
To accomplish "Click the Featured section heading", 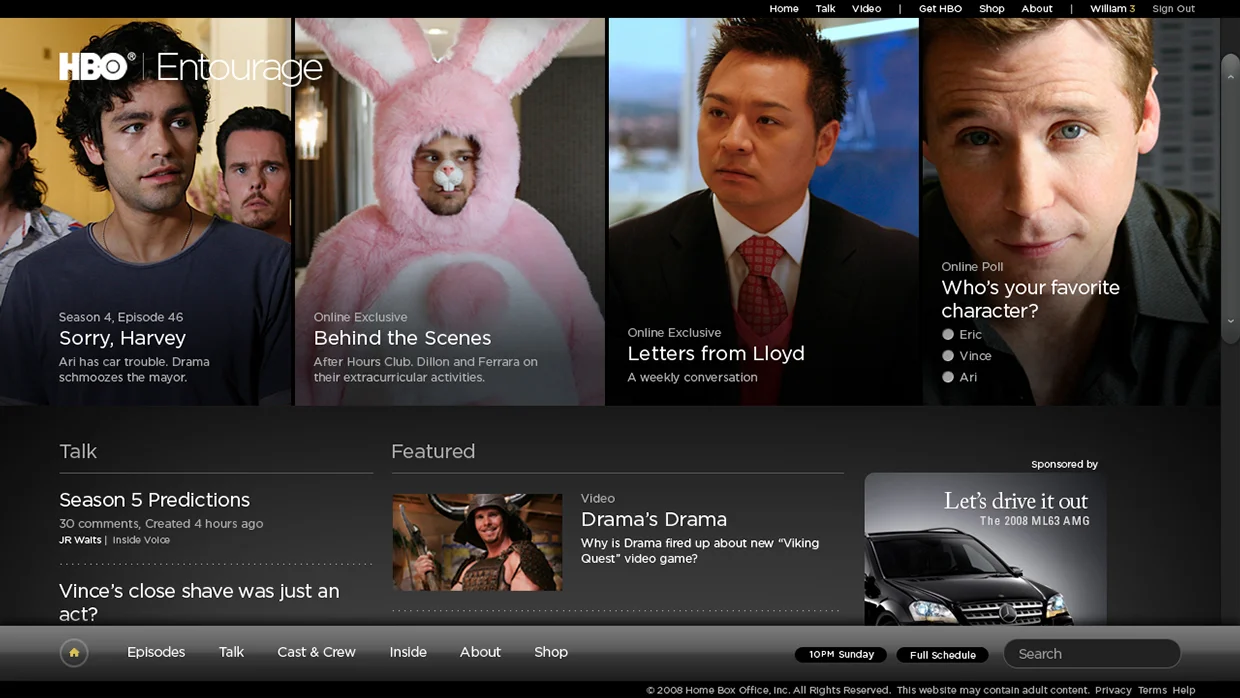I will [x=433, y=451].
